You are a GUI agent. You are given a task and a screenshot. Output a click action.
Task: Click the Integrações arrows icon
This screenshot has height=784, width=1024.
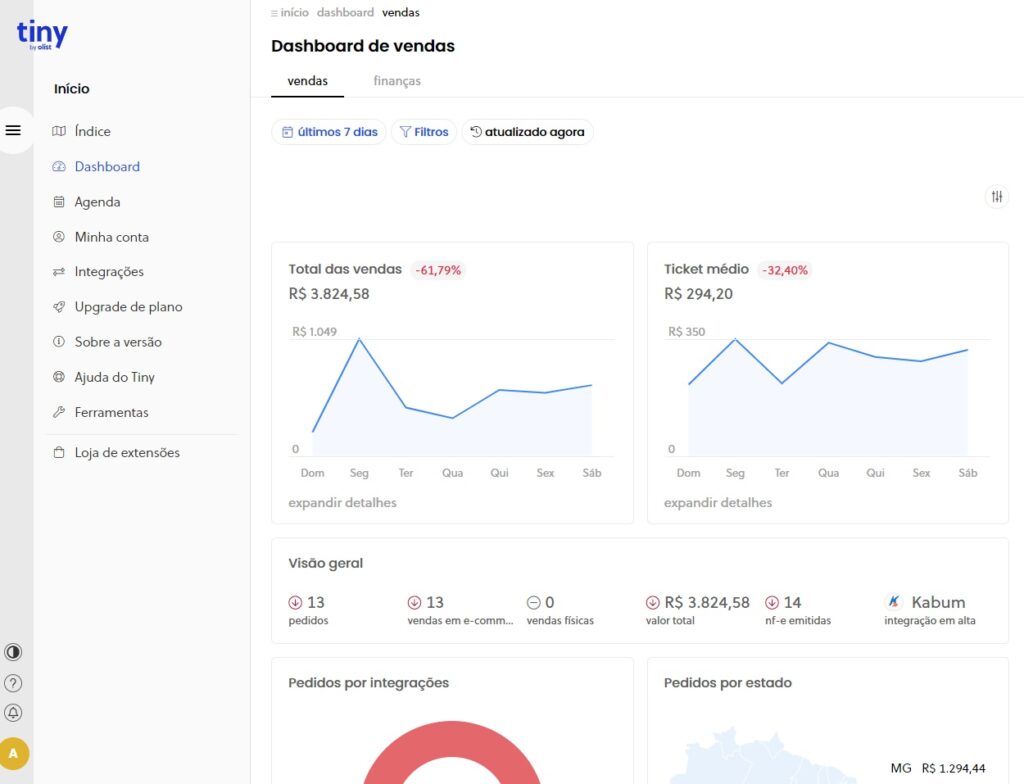point(59,272)
